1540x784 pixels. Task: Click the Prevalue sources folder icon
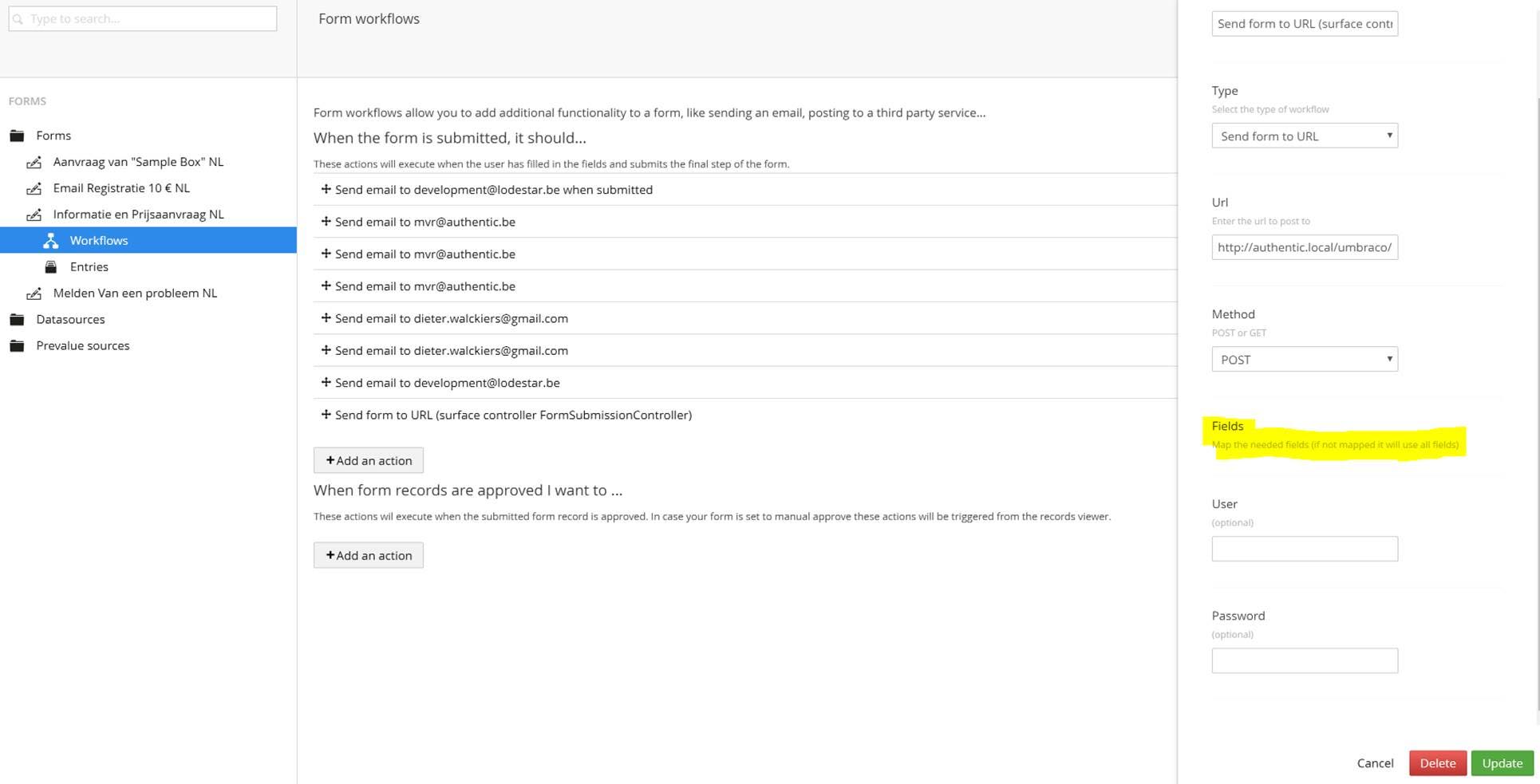(17, 346)
